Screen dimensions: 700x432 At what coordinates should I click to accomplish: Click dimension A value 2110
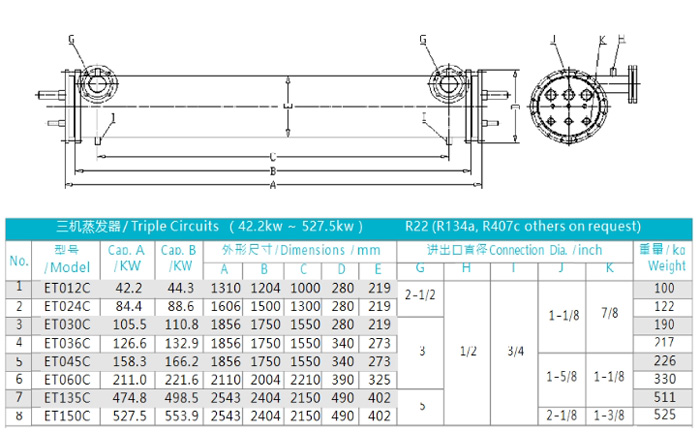225,380
